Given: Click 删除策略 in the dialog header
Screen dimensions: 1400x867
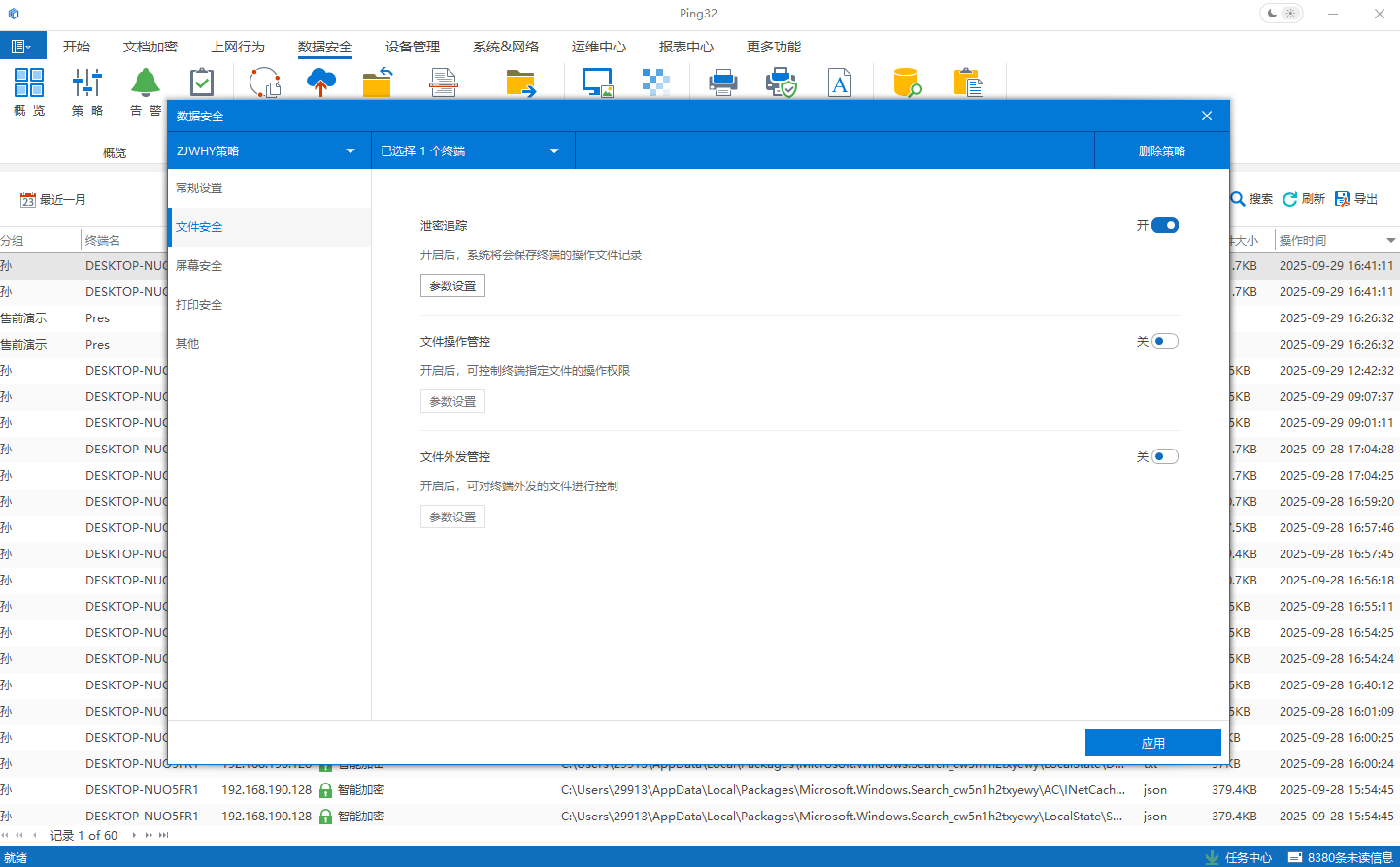Looking at the screenshot, I should pyautogui.click(x=1161, y=151).
